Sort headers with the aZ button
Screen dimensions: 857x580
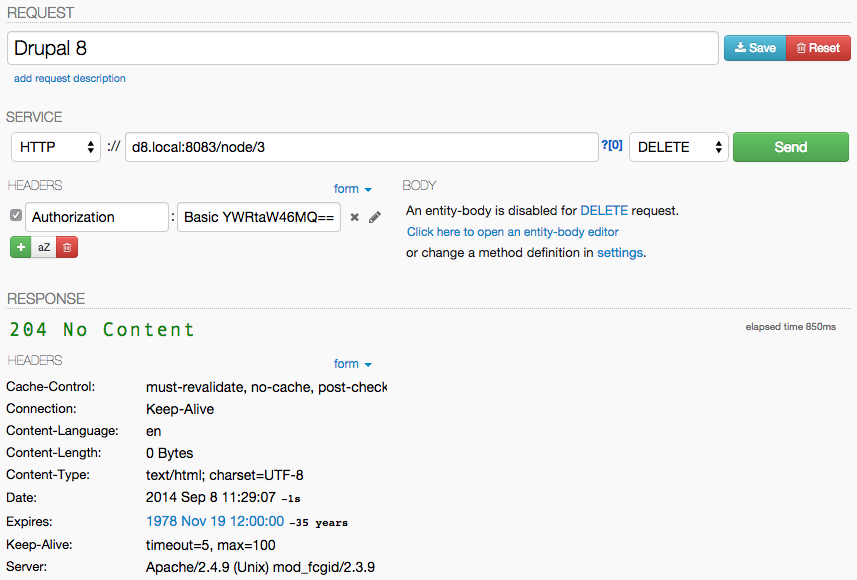(x=44, y=247)
